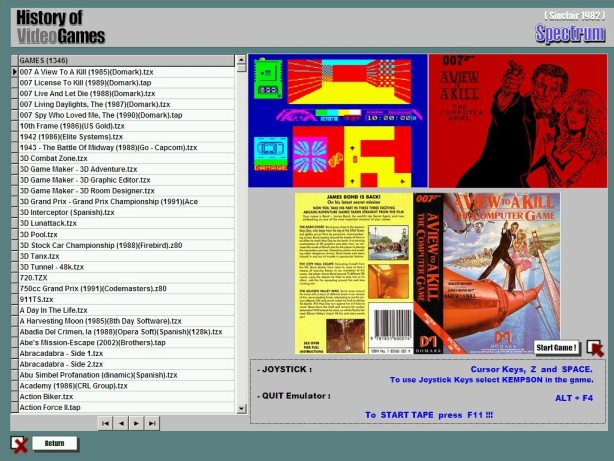Select 1943 - The Battle Of Midway entry

click(126, 147)
